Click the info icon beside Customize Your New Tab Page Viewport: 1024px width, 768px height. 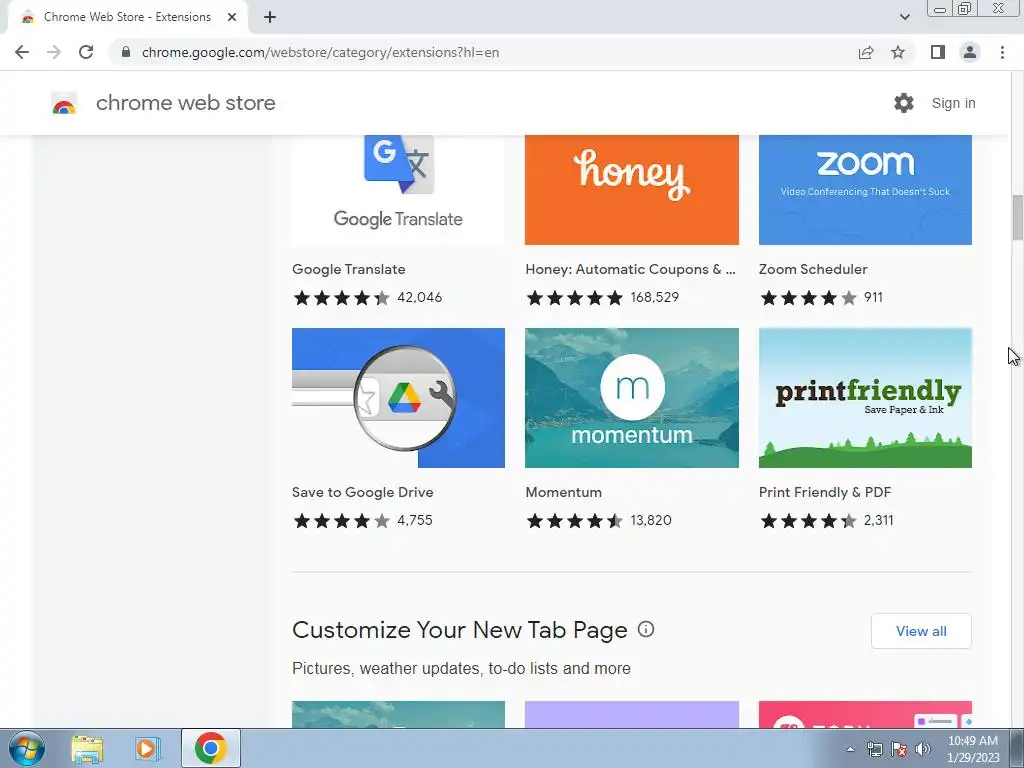[646, 629]
